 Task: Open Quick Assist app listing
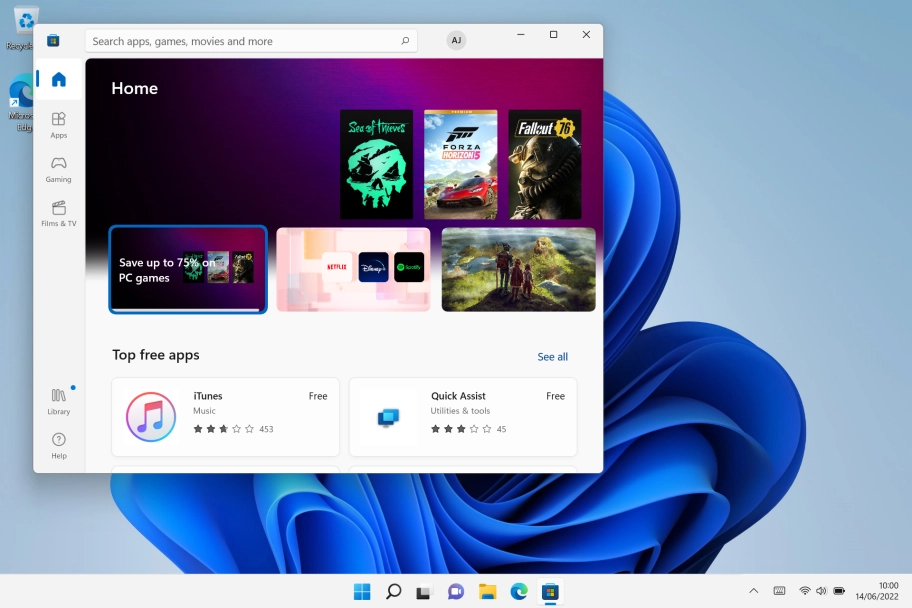click(462, 416)
